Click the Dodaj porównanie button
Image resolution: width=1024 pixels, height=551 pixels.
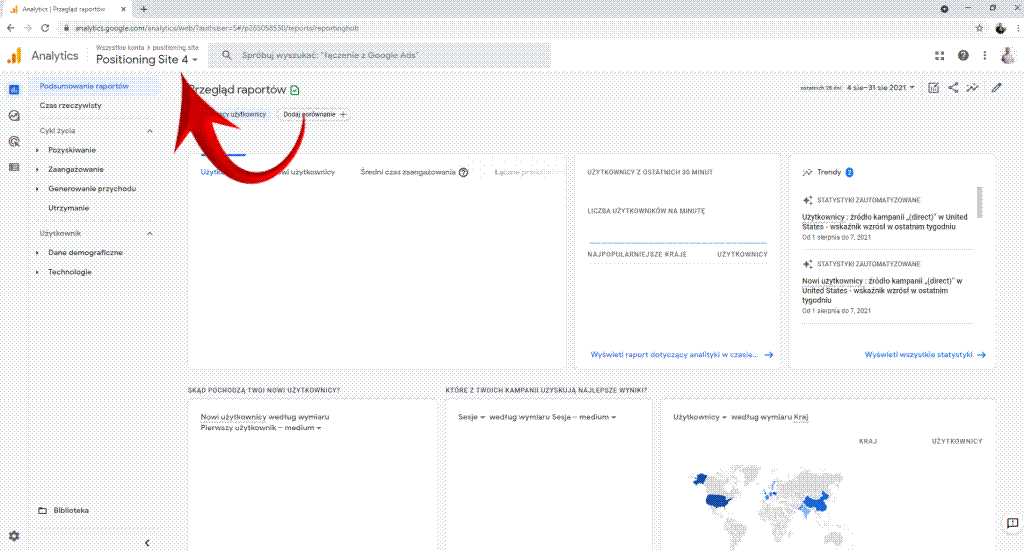(314, 114)
